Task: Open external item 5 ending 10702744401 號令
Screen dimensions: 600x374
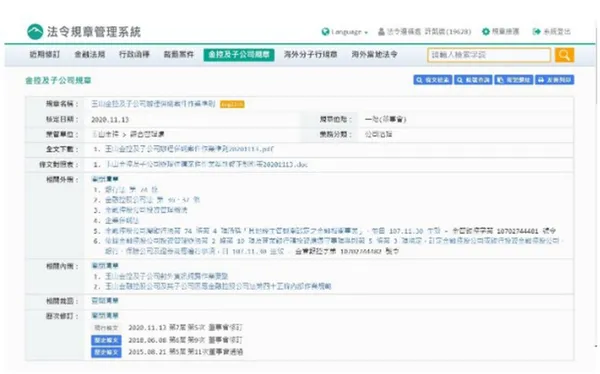Action: click(330, 231)
